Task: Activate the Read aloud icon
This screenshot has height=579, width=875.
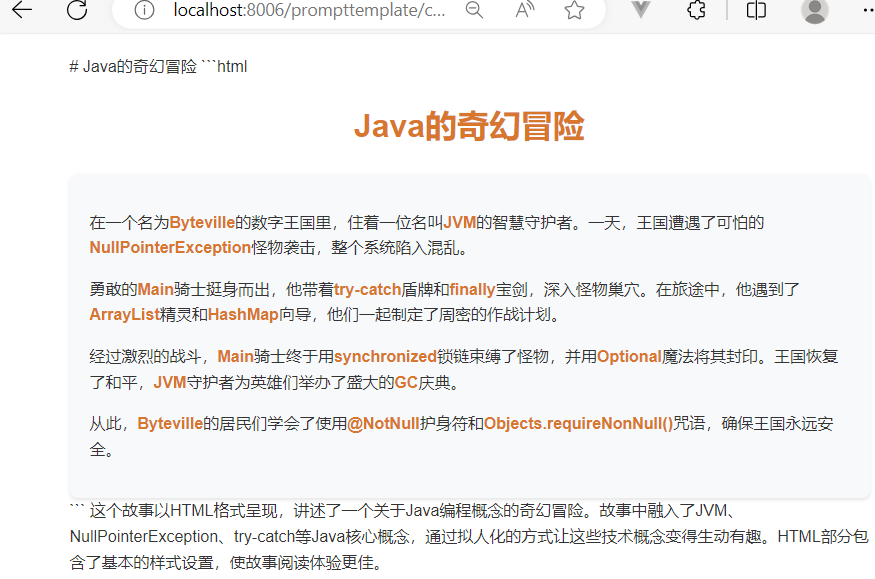Action: tap(525, 10)
